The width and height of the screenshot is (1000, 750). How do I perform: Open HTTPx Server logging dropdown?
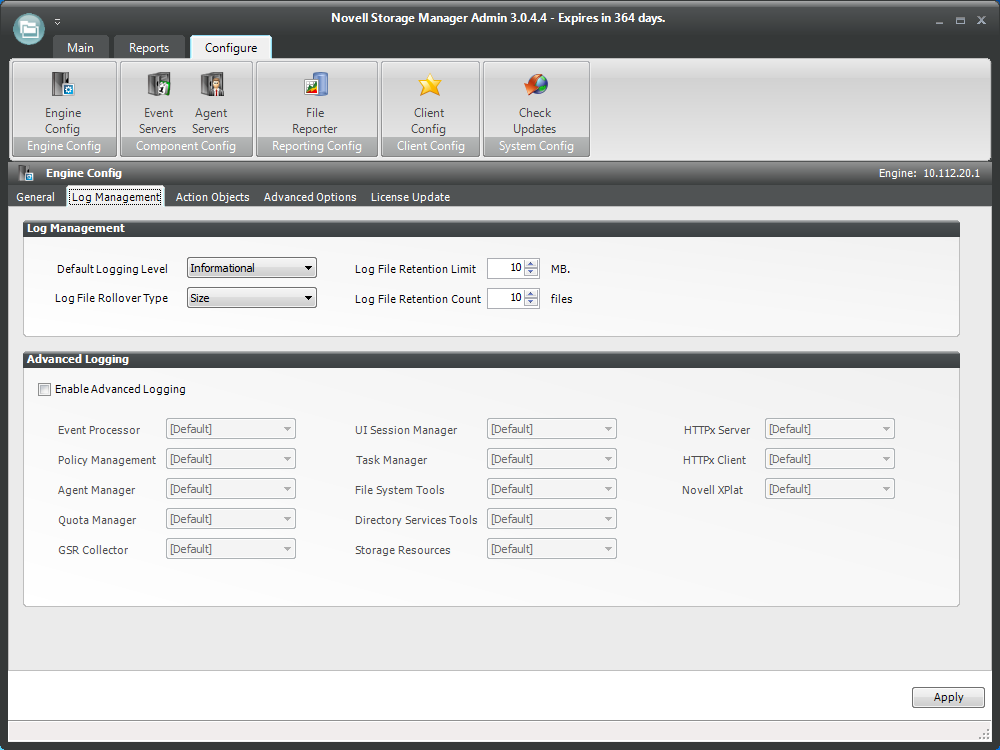click(x=830, y=429)
